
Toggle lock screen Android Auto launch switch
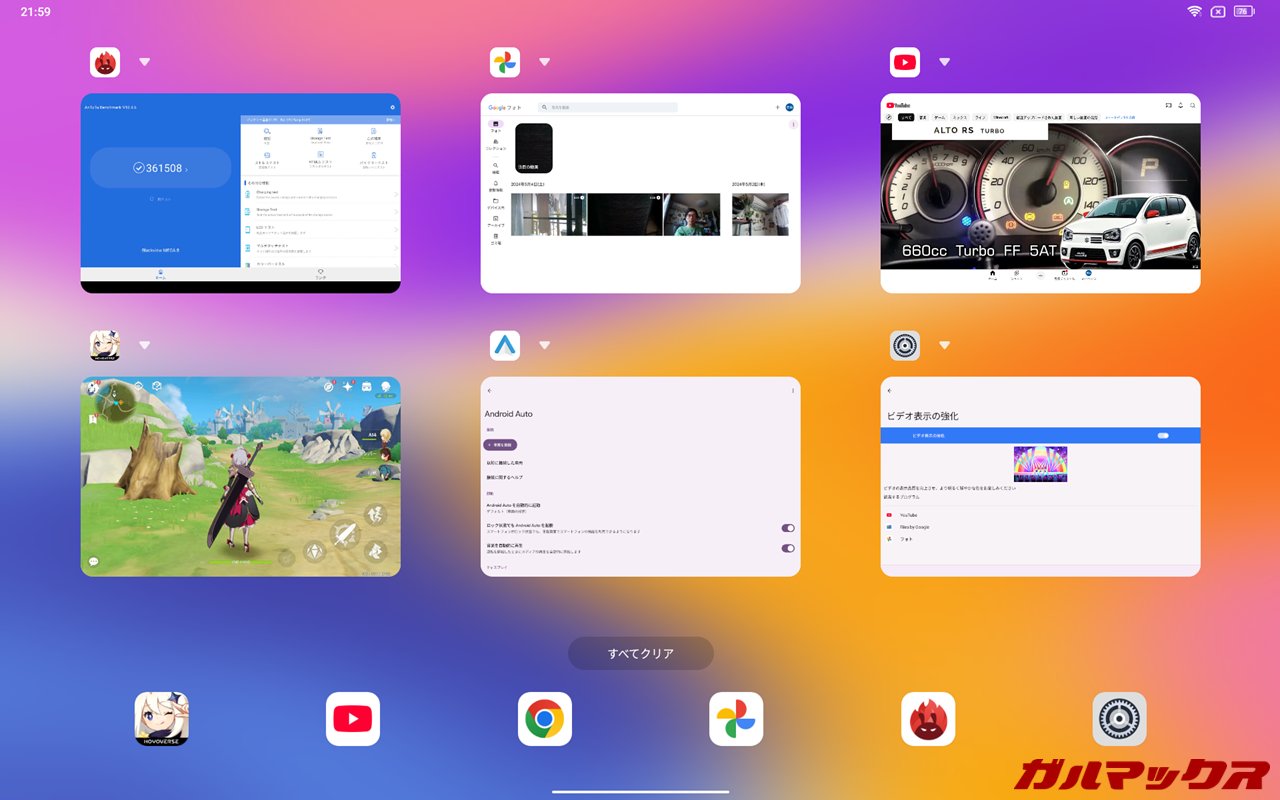pos(788,528)
